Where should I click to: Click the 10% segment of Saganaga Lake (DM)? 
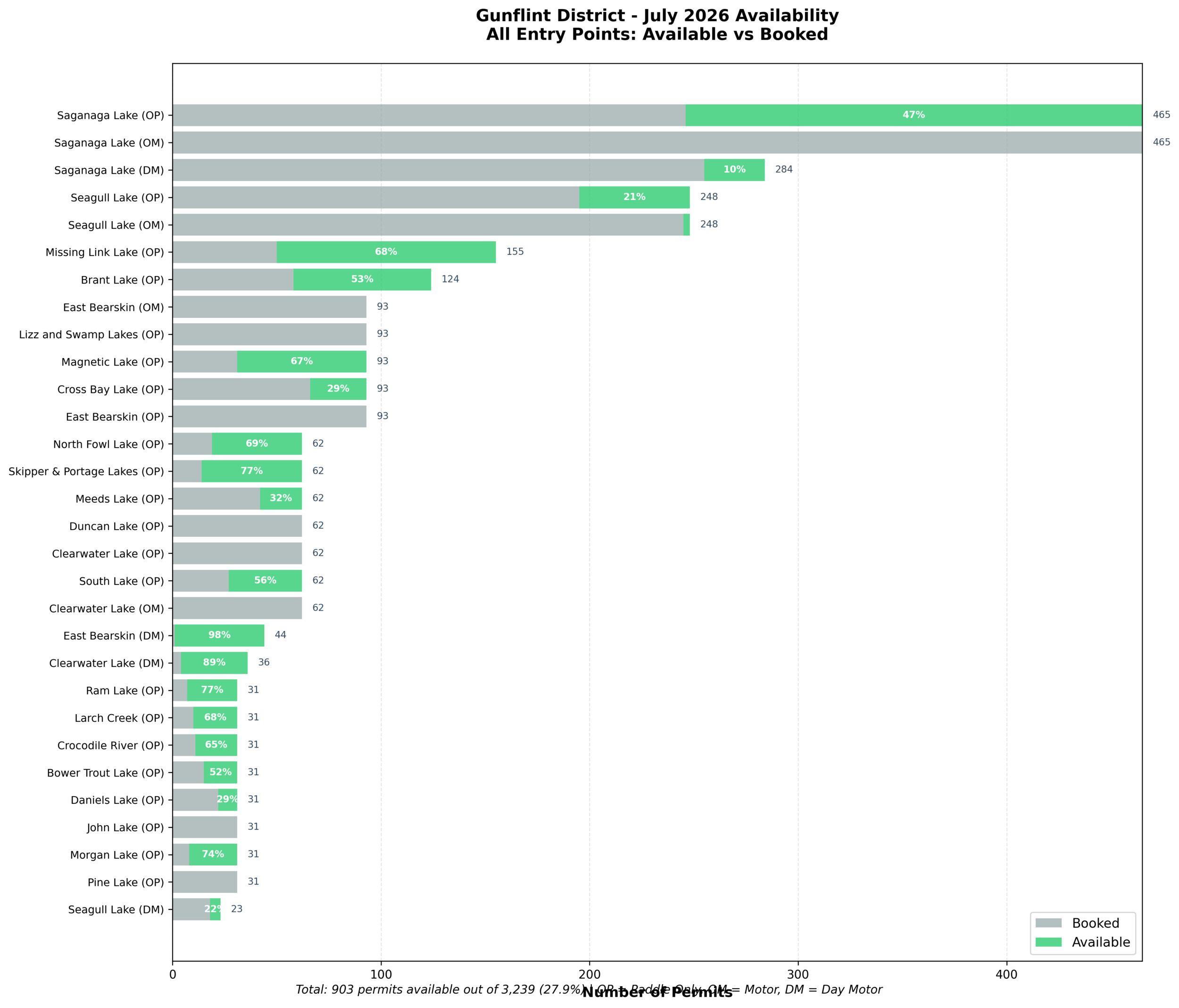point(734,170)
